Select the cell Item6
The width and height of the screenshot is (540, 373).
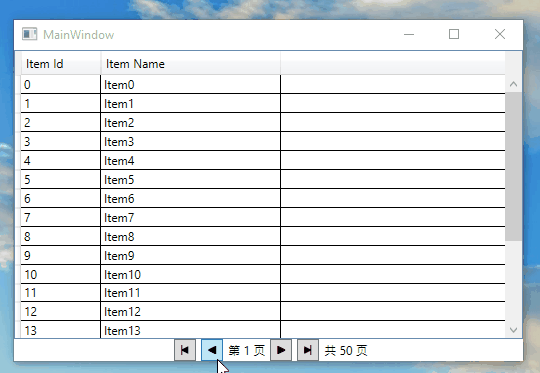pyautogui.click(x=191, y=198)
